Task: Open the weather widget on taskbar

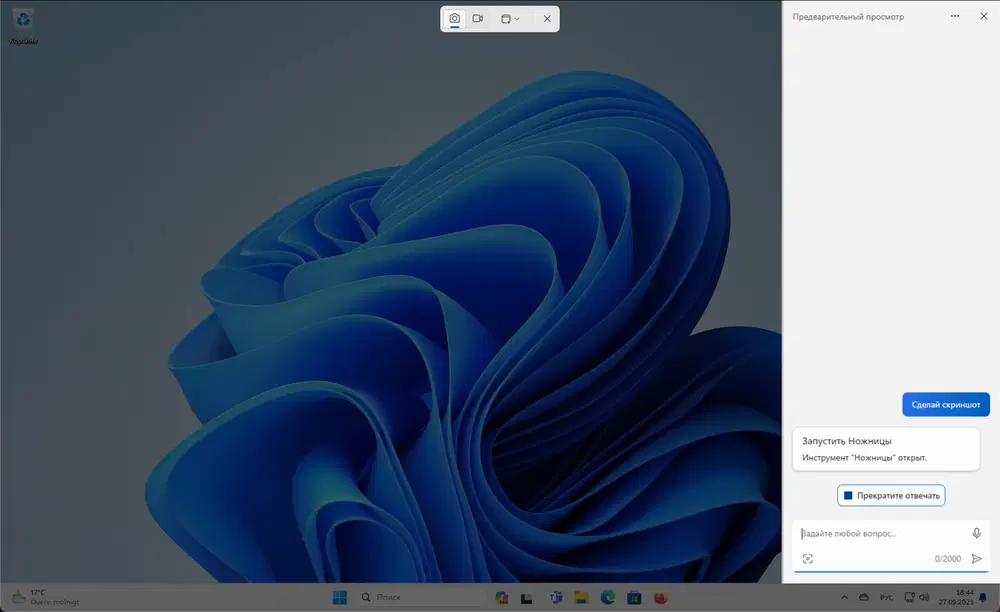Action: coord(45,597)
